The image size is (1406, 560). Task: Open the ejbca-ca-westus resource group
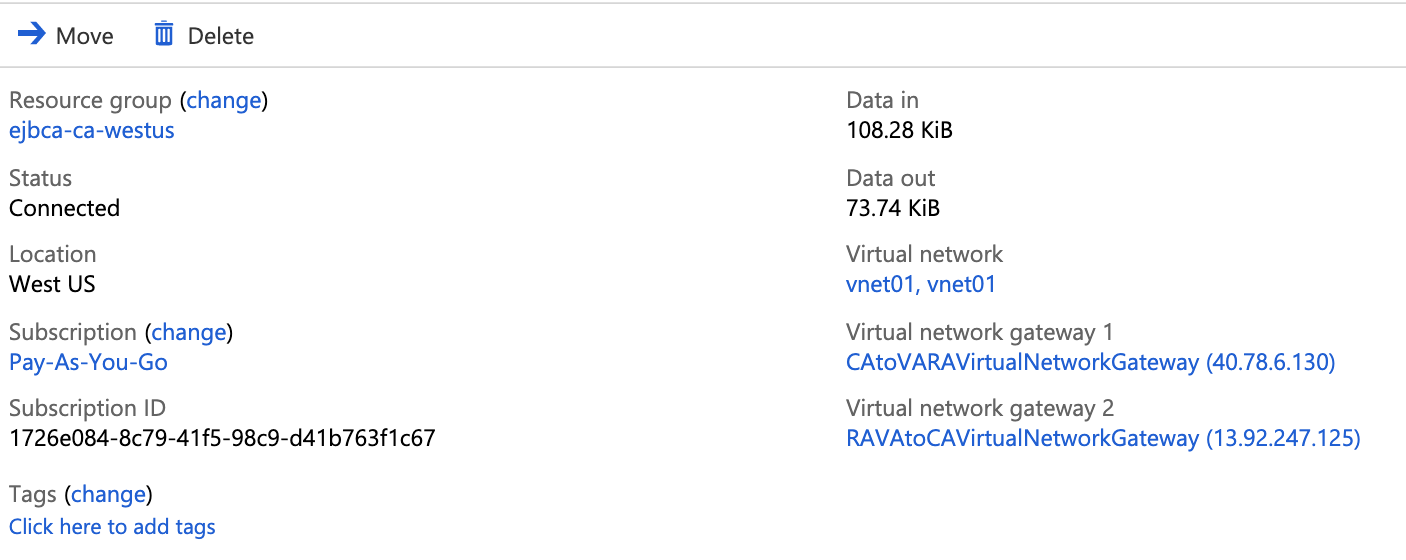(92, 130)
